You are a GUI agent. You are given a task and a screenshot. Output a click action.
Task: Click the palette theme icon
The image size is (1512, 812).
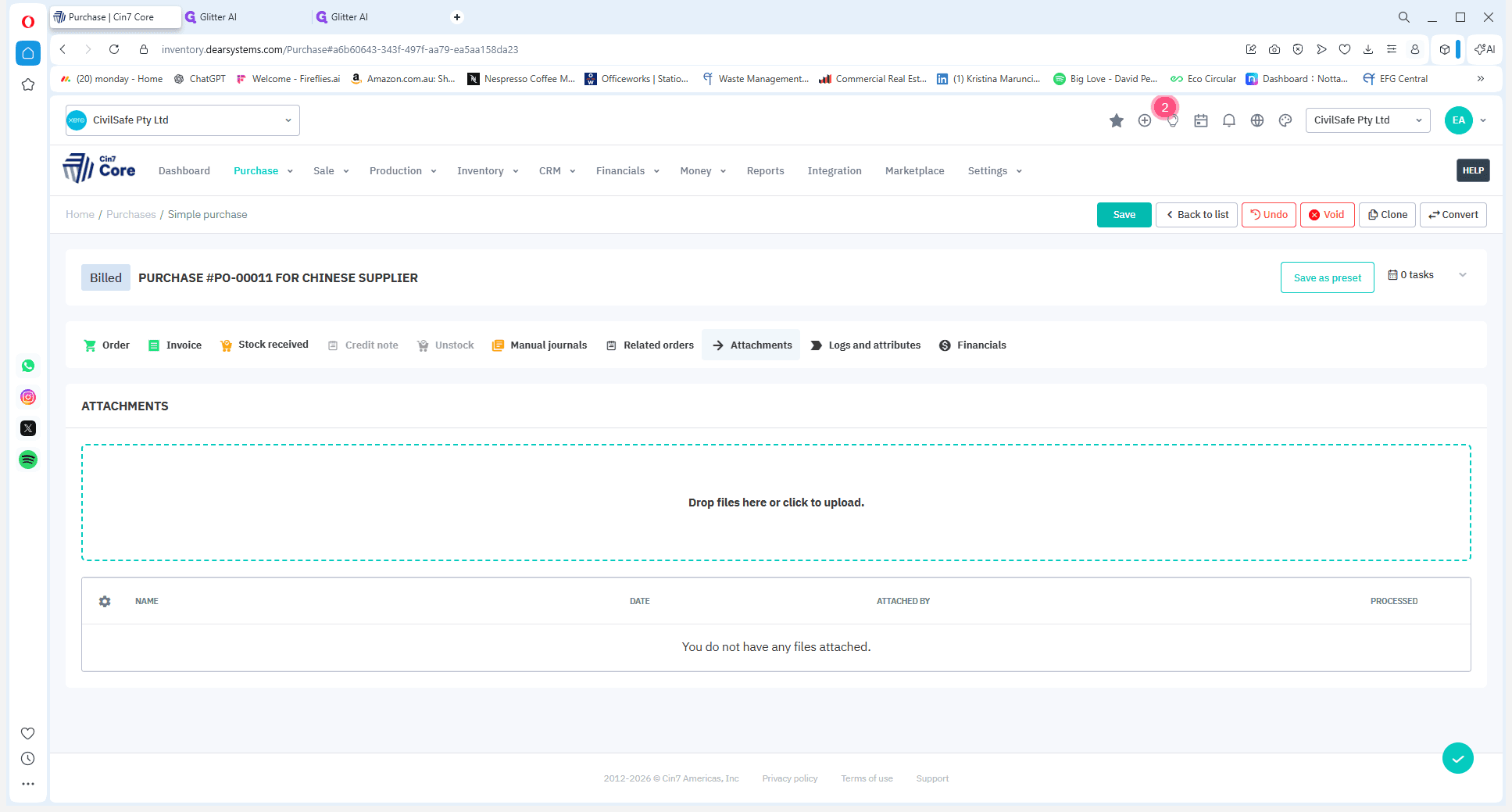pyautogui.click(x=1285, y=120)
